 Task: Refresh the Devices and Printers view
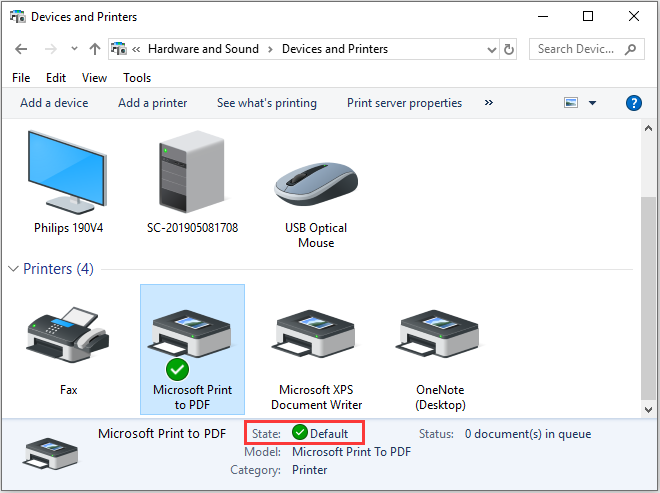coord(509,49)
